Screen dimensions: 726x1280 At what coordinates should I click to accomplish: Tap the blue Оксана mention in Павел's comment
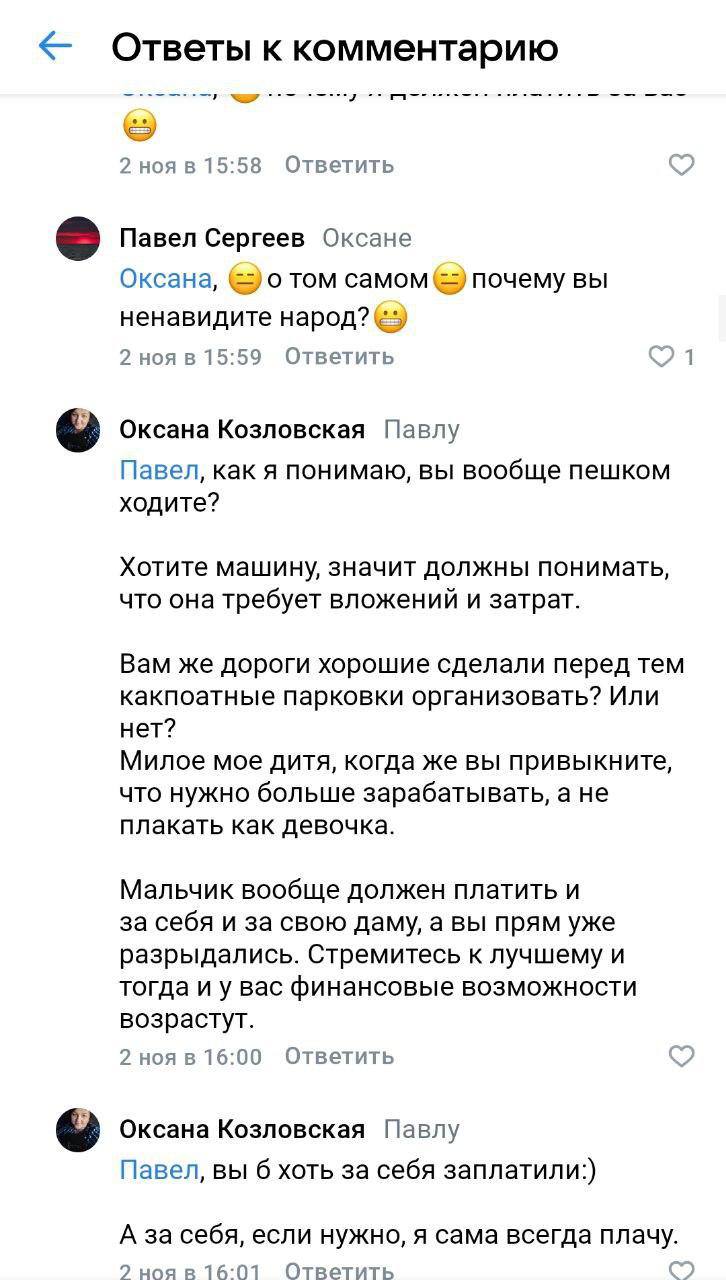click(166, 279)
